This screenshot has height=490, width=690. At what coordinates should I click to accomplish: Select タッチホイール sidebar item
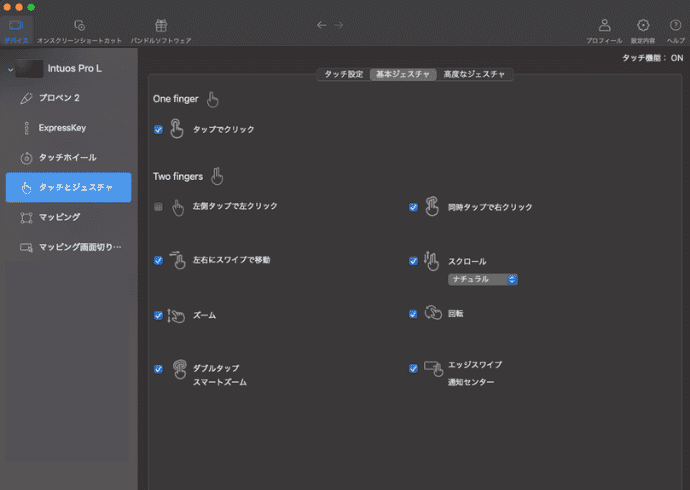(68, 158)
